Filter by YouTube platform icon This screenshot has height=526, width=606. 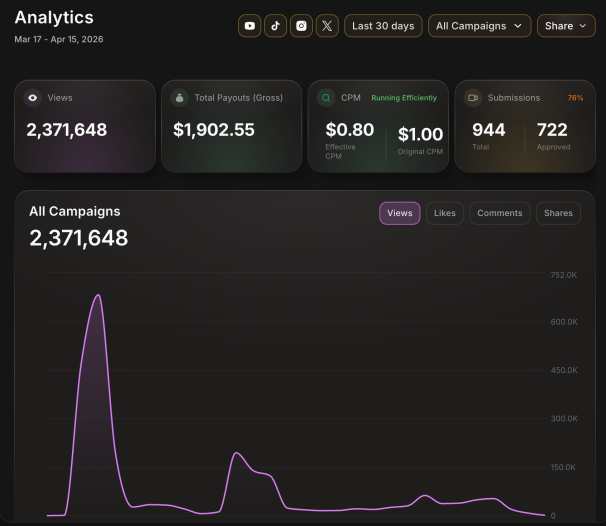tap(250, 26)
